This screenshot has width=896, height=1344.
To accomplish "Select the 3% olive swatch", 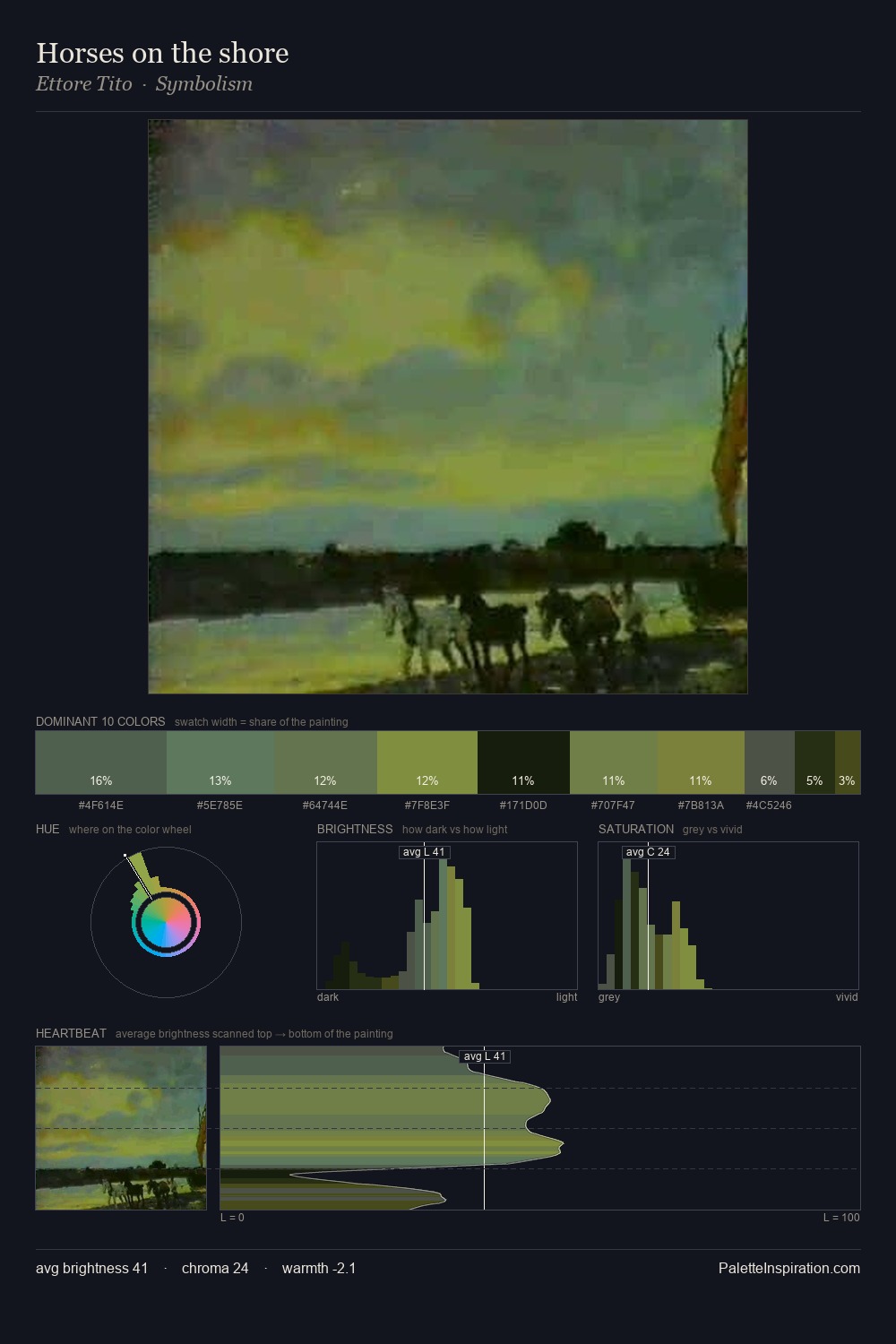I will pyautogui.click(x=848, y=762).
